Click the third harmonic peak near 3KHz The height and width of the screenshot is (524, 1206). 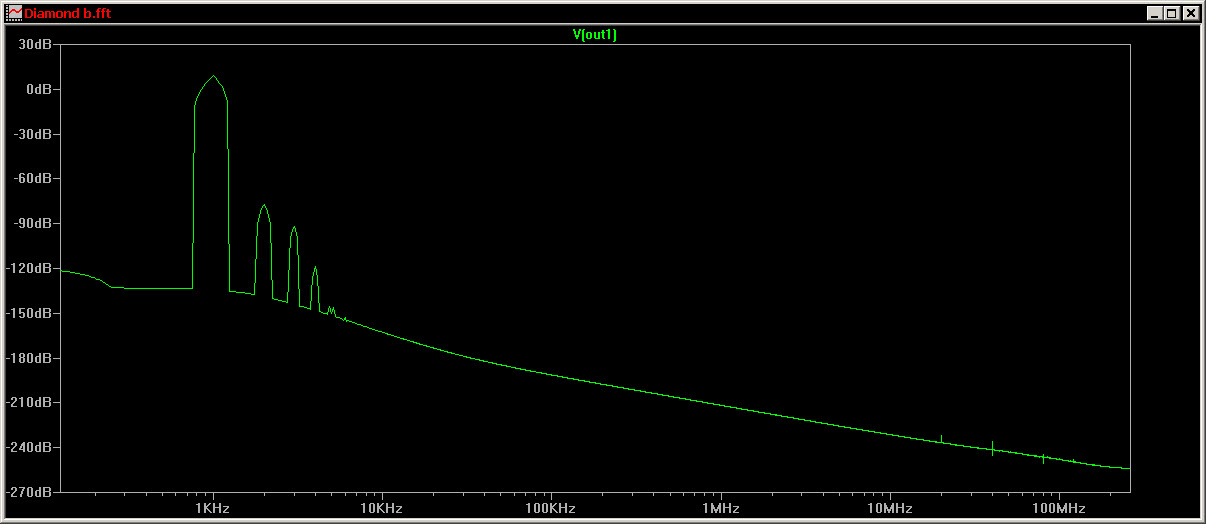[294, 228]
